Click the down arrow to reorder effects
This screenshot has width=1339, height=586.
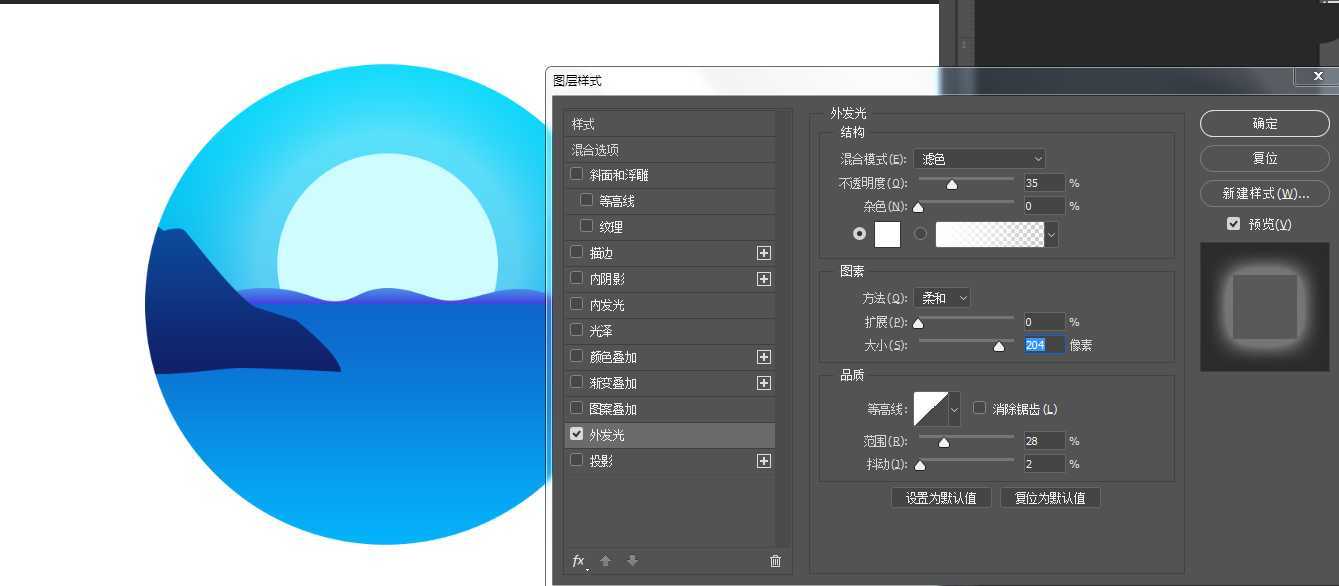(x=632, y=561)
